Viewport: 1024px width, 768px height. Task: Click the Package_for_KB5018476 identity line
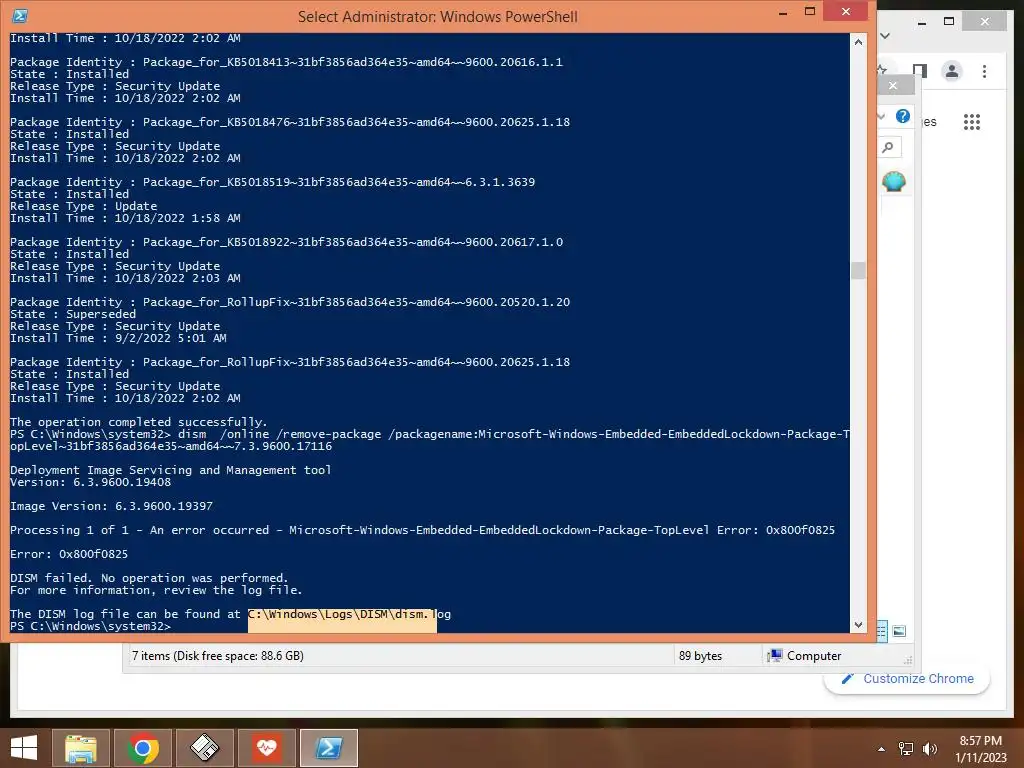(x=290, y=122)
